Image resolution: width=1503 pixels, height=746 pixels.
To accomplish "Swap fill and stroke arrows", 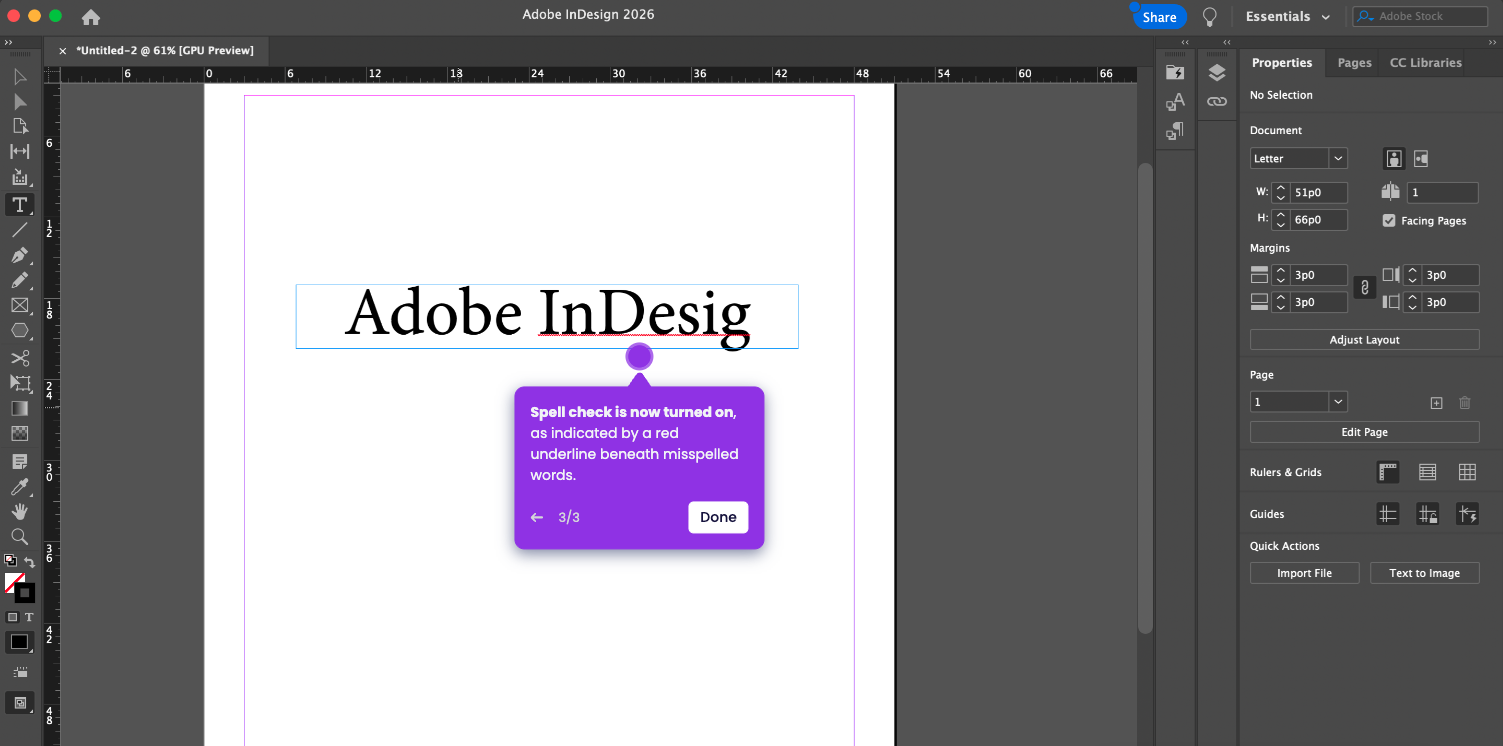I will pyautogui.click(x=30, y=563).
